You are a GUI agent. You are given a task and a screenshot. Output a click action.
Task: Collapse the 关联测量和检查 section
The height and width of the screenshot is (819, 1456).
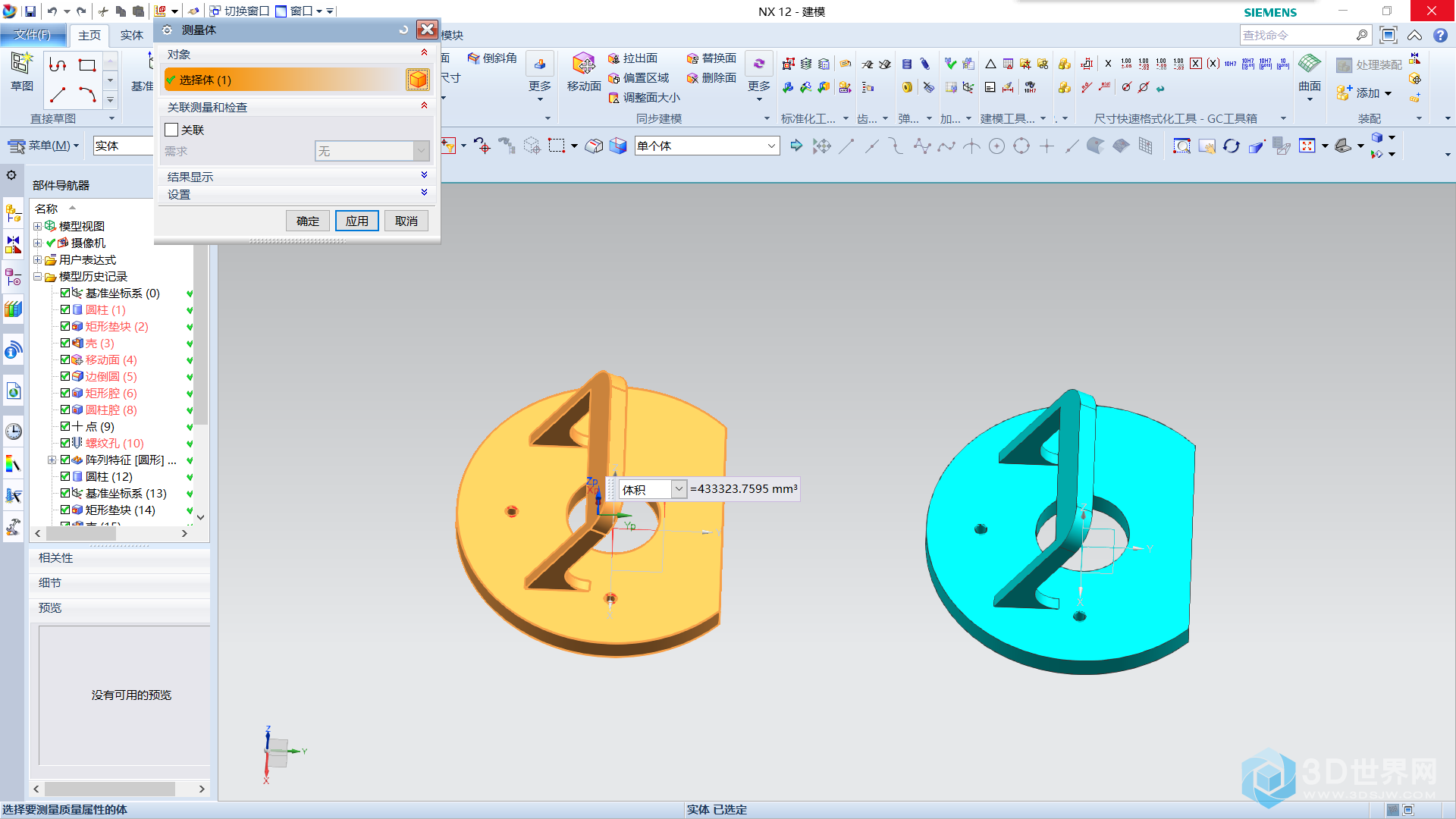coord(425,106)
